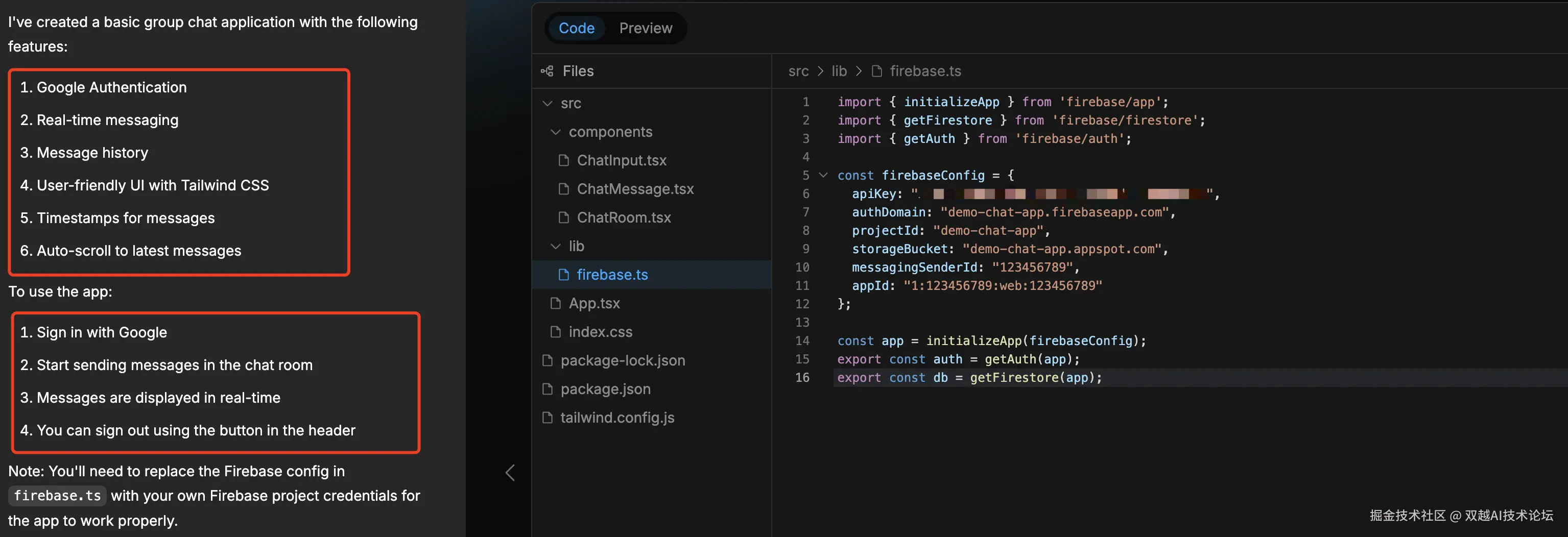This screenshot has width=1568, height=537.
Task: Switch to the Code tab
Action: click(x=576, y=28)
